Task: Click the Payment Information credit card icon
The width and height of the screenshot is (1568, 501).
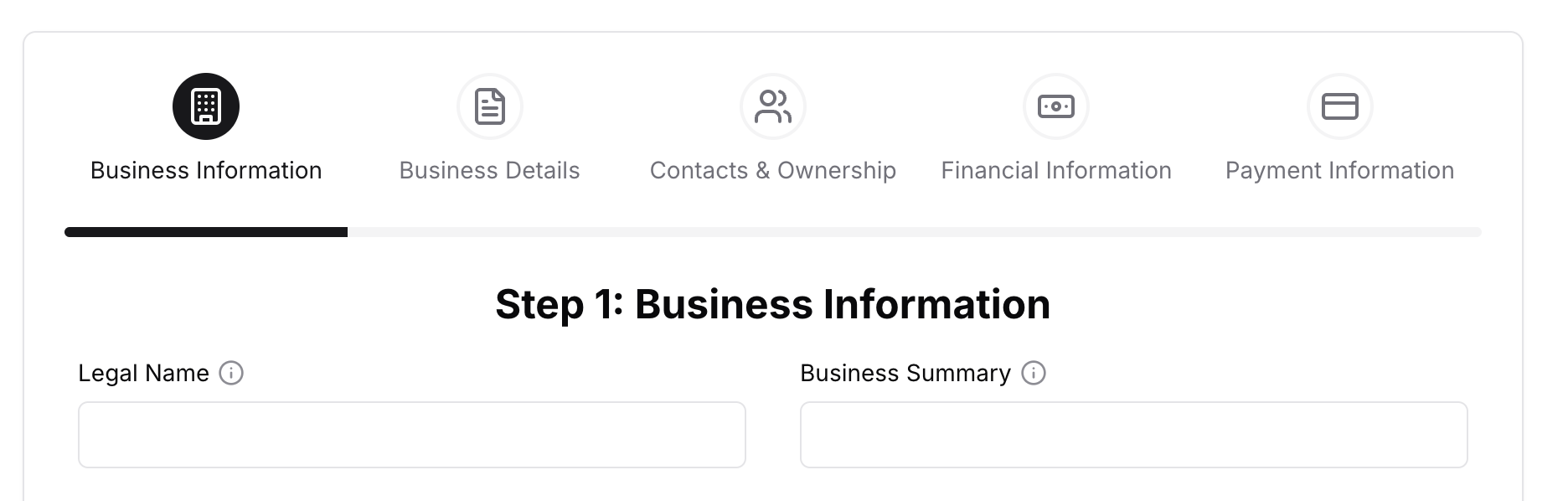Action: 1339,106
